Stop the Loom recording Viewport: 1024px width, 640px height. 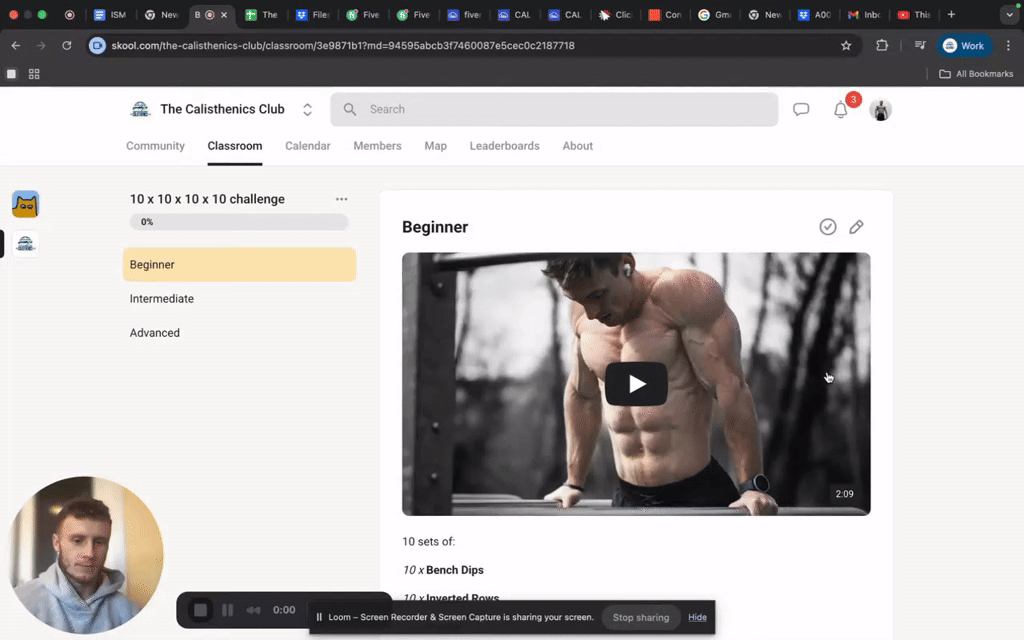click(200, 610)
